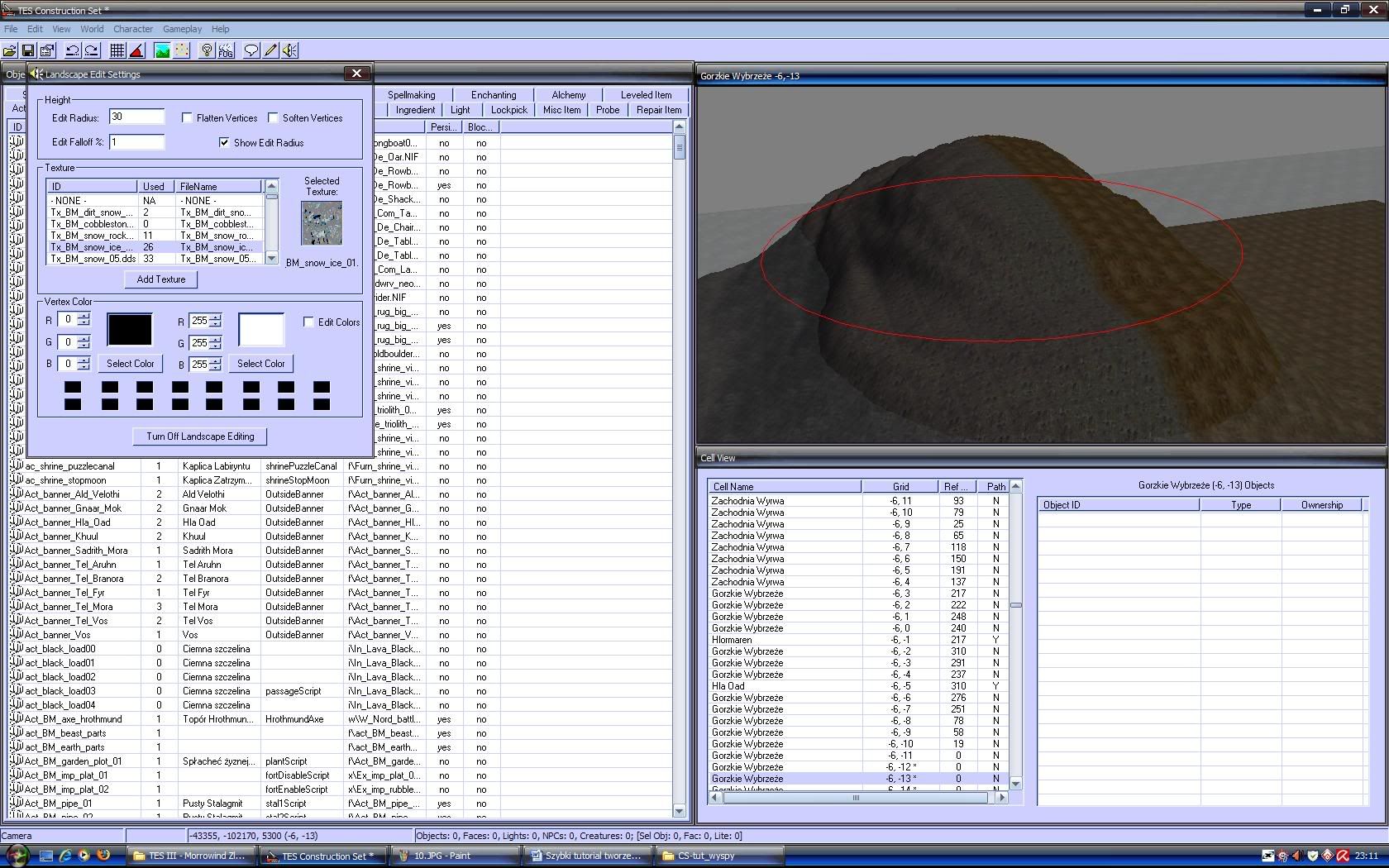1389x868 pixels.
Task: Click the Media Player quick launch icon
Action: tap(84, 856)
